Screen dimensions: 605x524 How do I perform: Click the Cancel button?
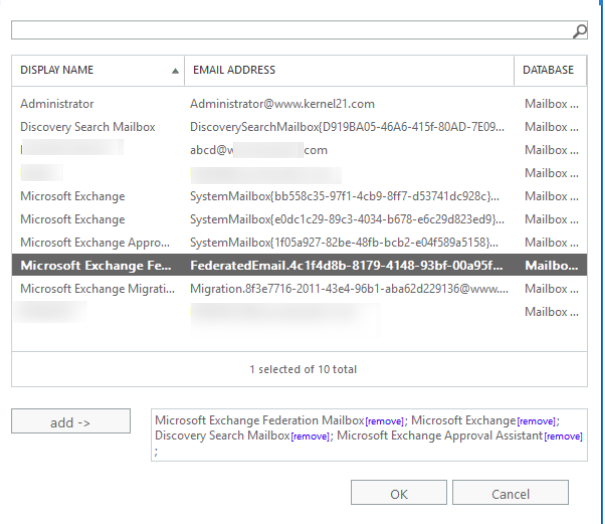pos(510,493)
